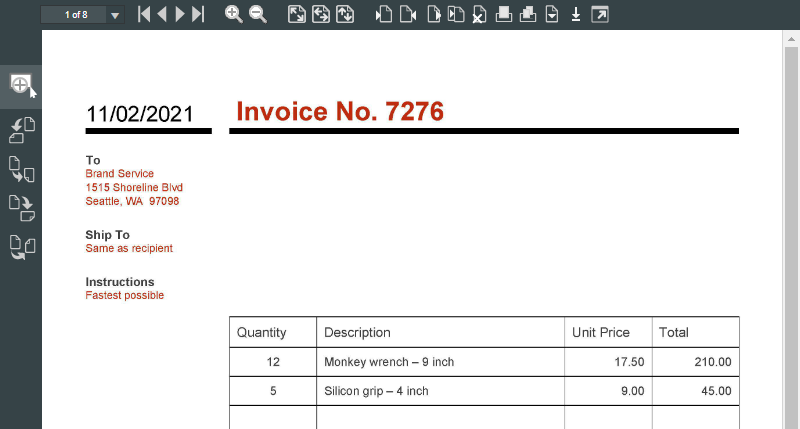Click the fit width icon
The width and height of the screenshot is (800, 429).
321,14
